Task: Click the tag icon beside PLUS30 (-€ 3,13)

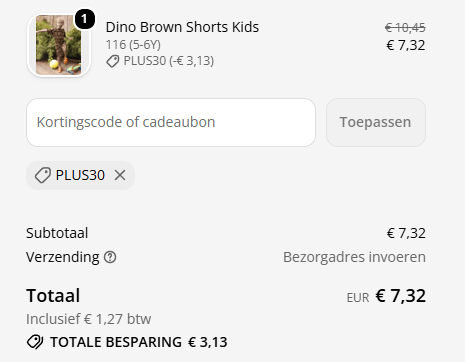Action: click(113, 61)
